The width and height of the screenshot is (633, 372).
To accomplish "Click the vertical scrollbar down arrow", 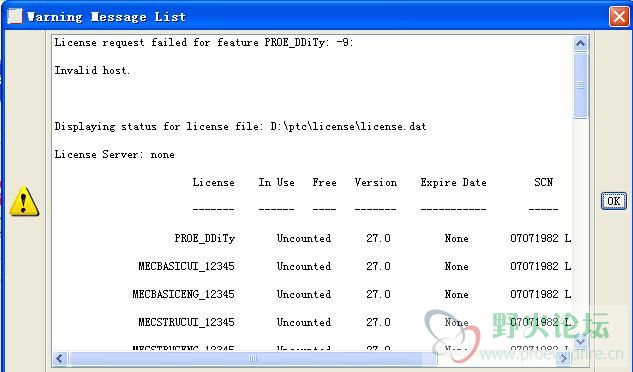I will pyautogui.click(x=581, y=342).
